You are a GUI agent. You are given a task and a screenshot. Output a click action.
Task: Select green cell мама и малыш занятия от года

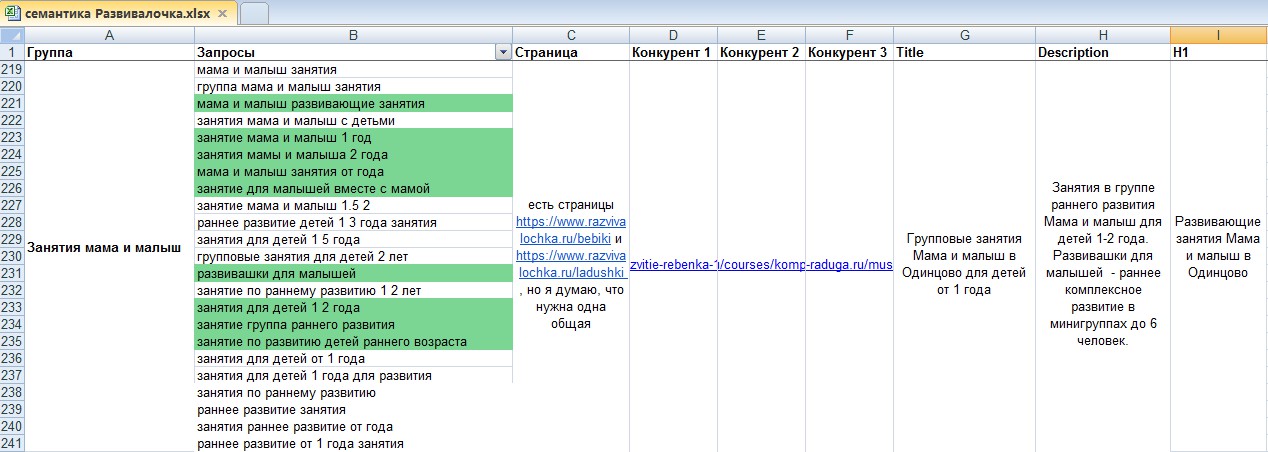point(353,172)
